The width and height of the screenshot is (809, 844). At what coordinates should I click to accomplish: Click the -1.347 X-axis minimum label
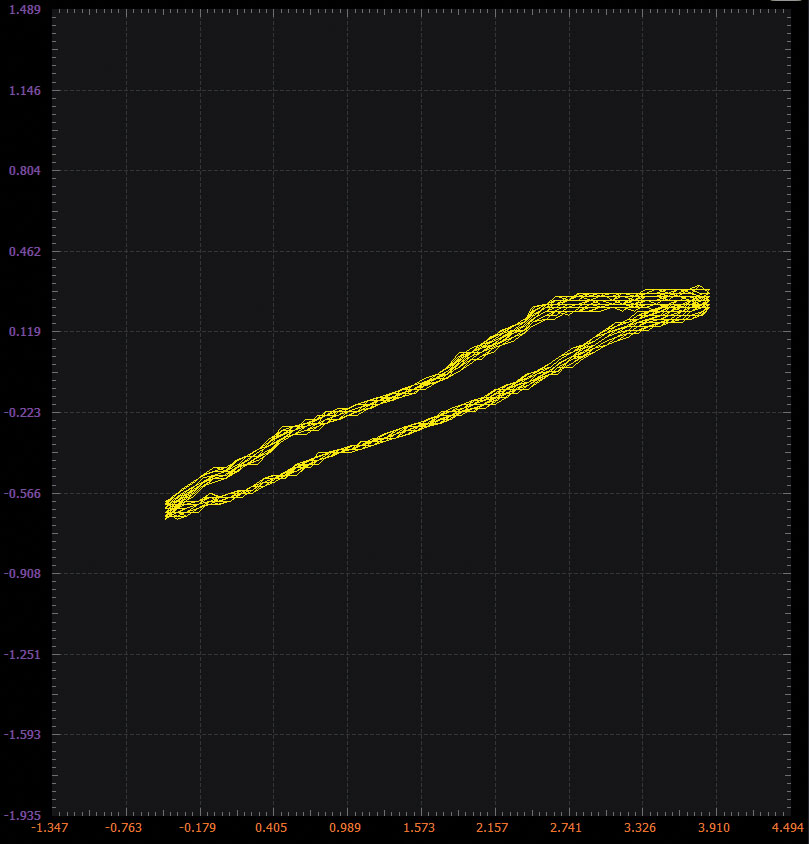tap(51, 828)
